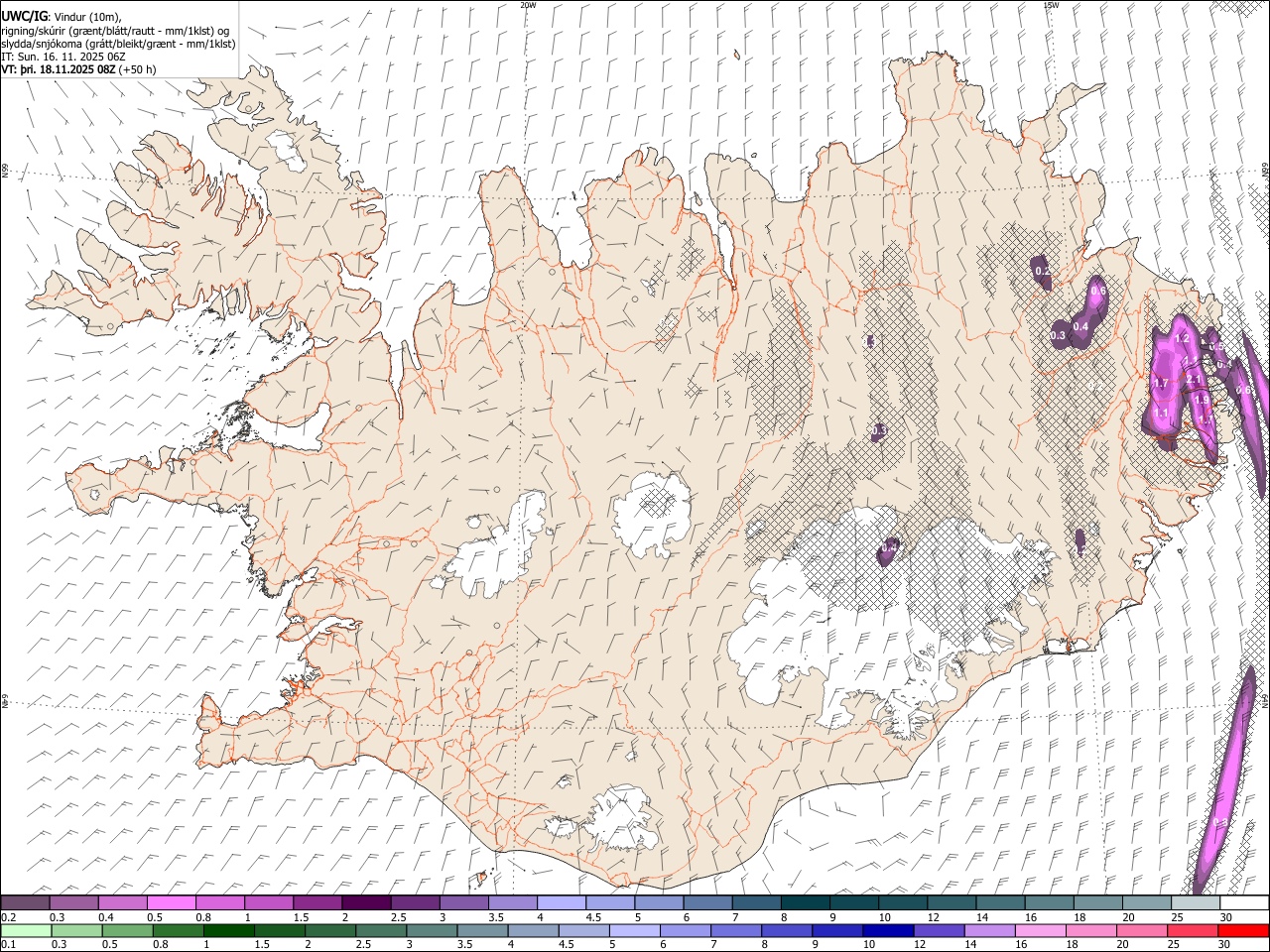Click the grey-teal 3 swatch in rain scale
1270x952 pixels.
(x=432, y=930)
